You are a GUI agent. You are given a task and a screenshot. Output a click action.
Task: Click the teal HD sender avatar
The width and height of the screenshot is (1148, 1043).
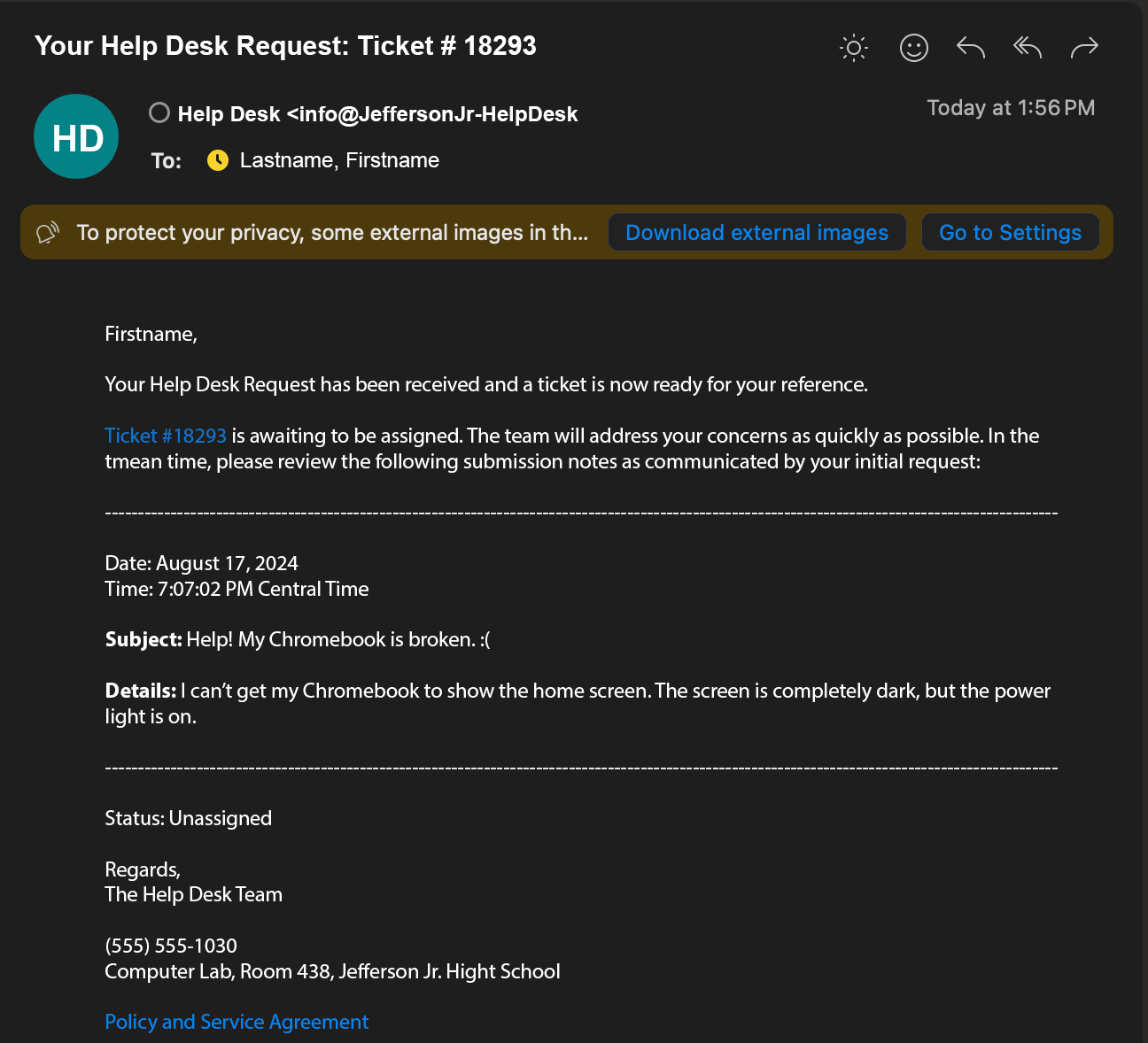(x=76, y=136)
